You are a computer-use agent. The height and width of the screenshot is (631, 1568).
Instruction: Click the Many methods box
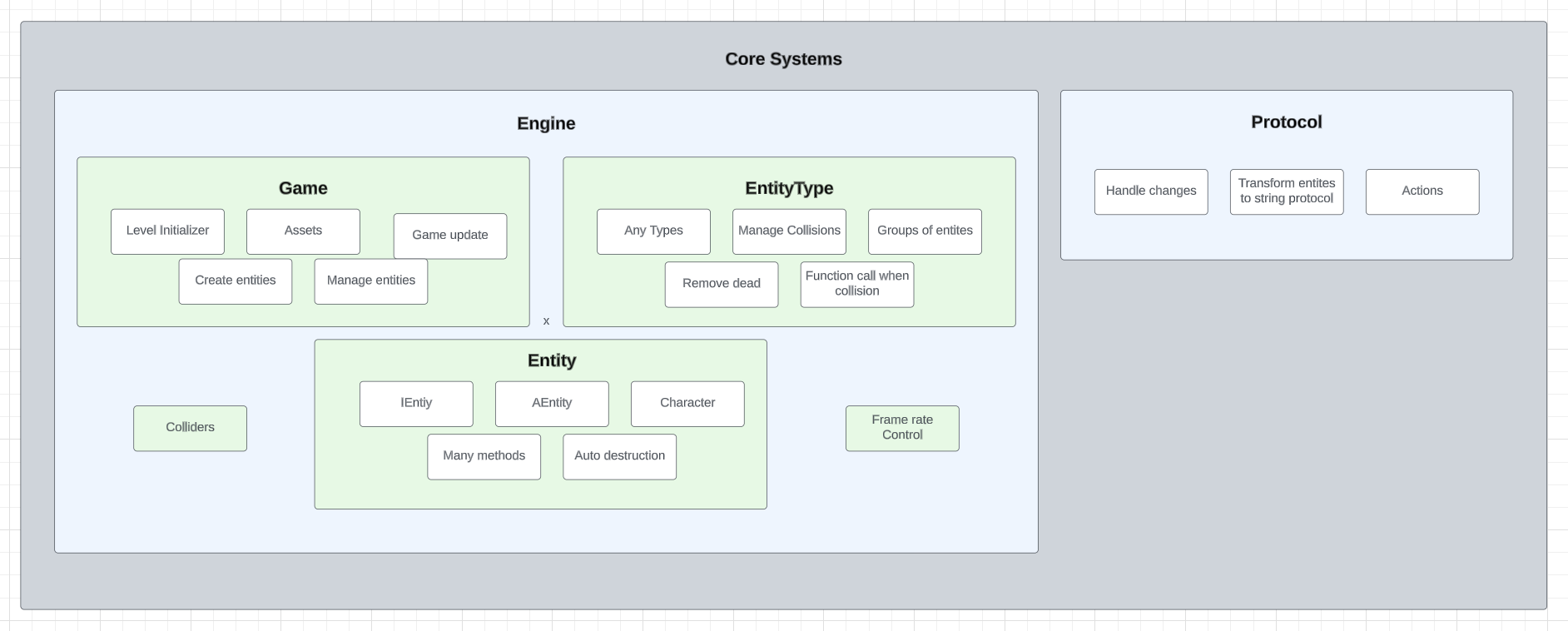point(484,457)
